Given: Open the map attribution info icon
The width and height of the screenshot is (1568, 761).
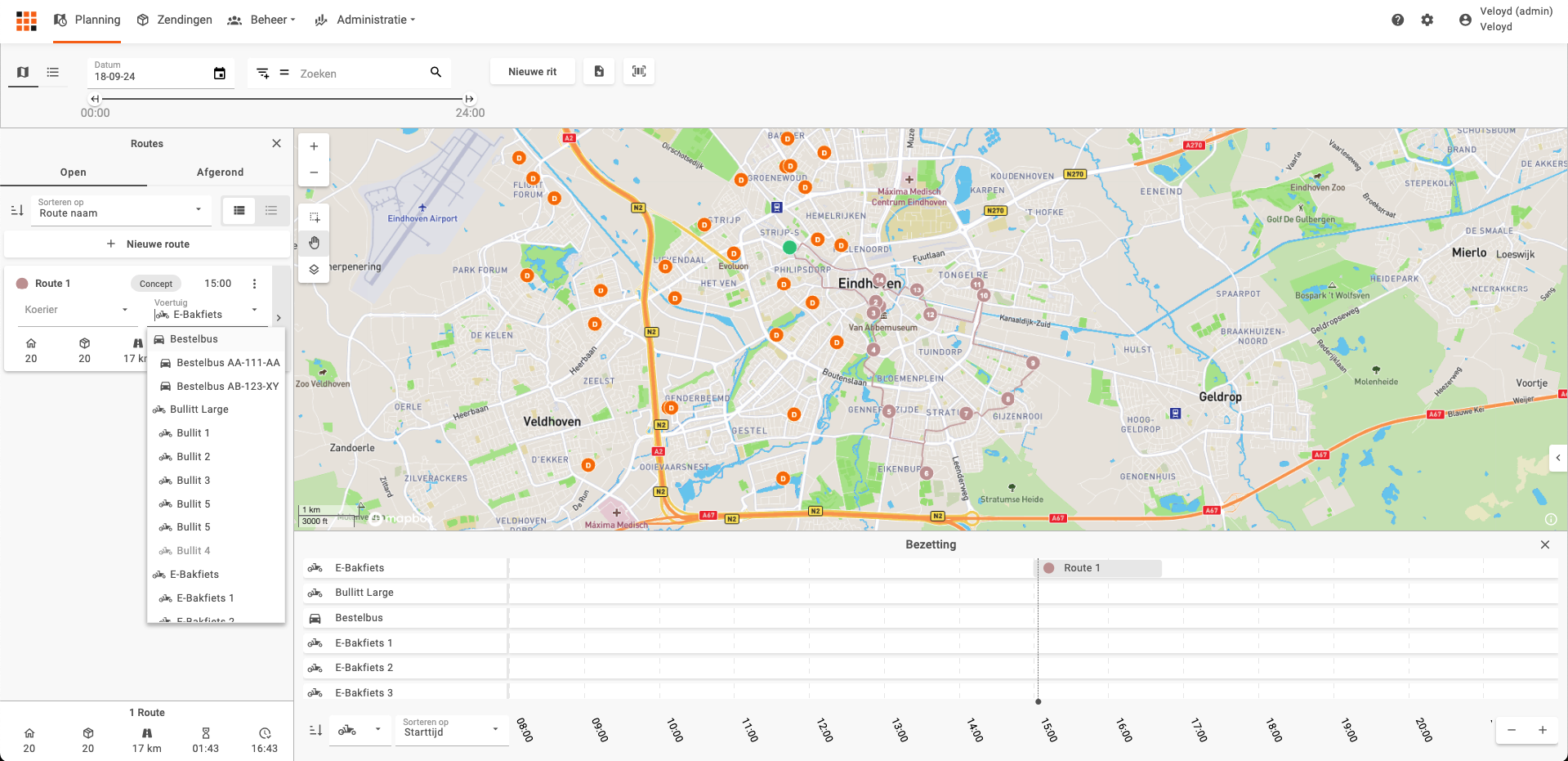Looking at the screenshot, I should click(1551, 519).
